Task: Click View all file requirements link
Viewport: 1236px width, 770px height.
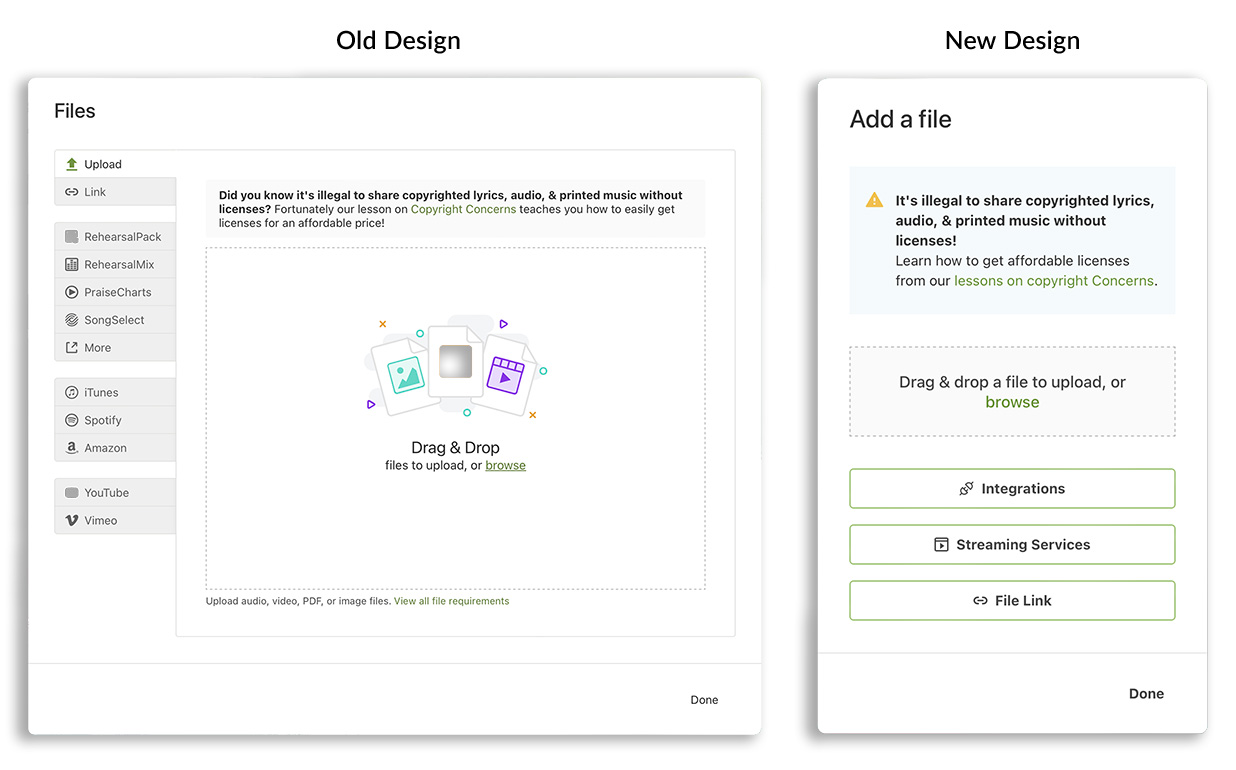Action: 451,601
